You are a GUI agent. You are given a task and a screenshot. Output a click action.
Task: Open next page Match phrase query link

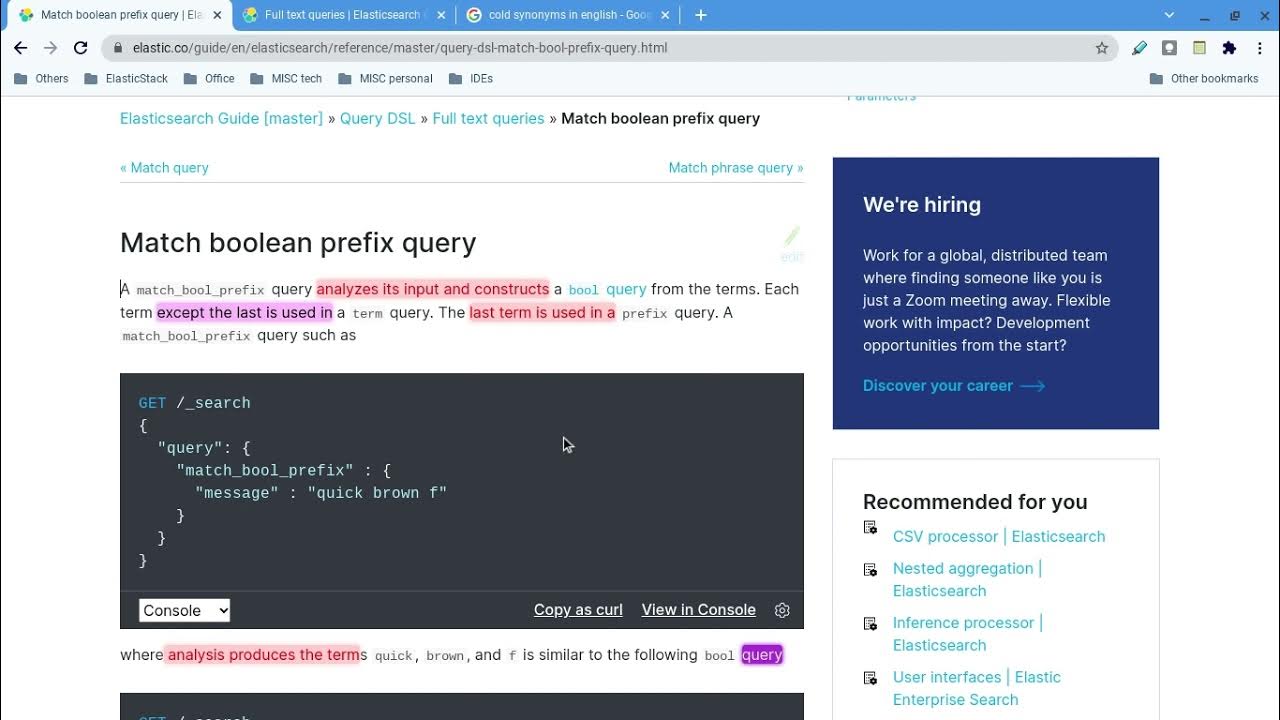pos(736,167)
